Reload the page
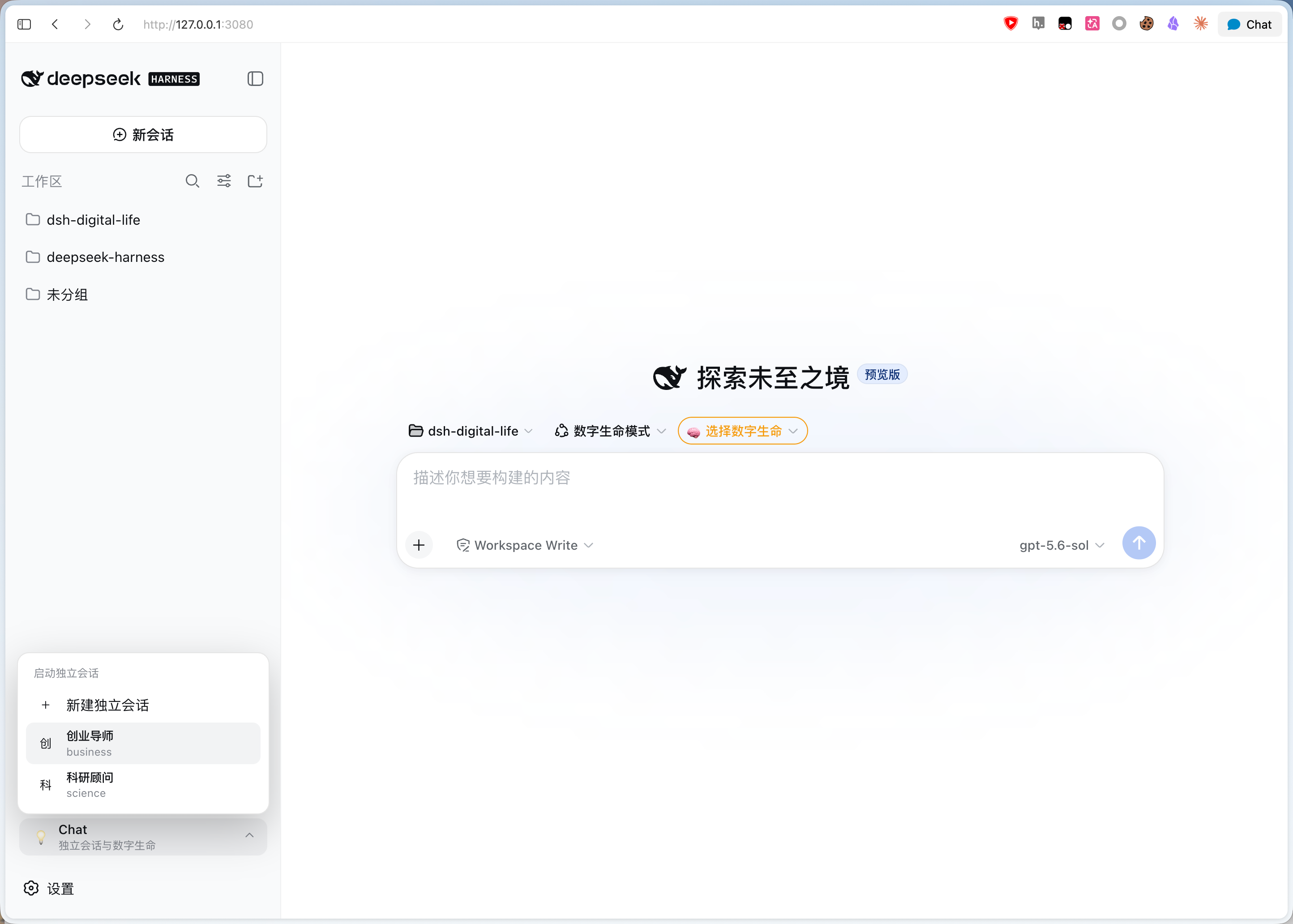This screenshot has width=1293, height=924. [118, 25]
